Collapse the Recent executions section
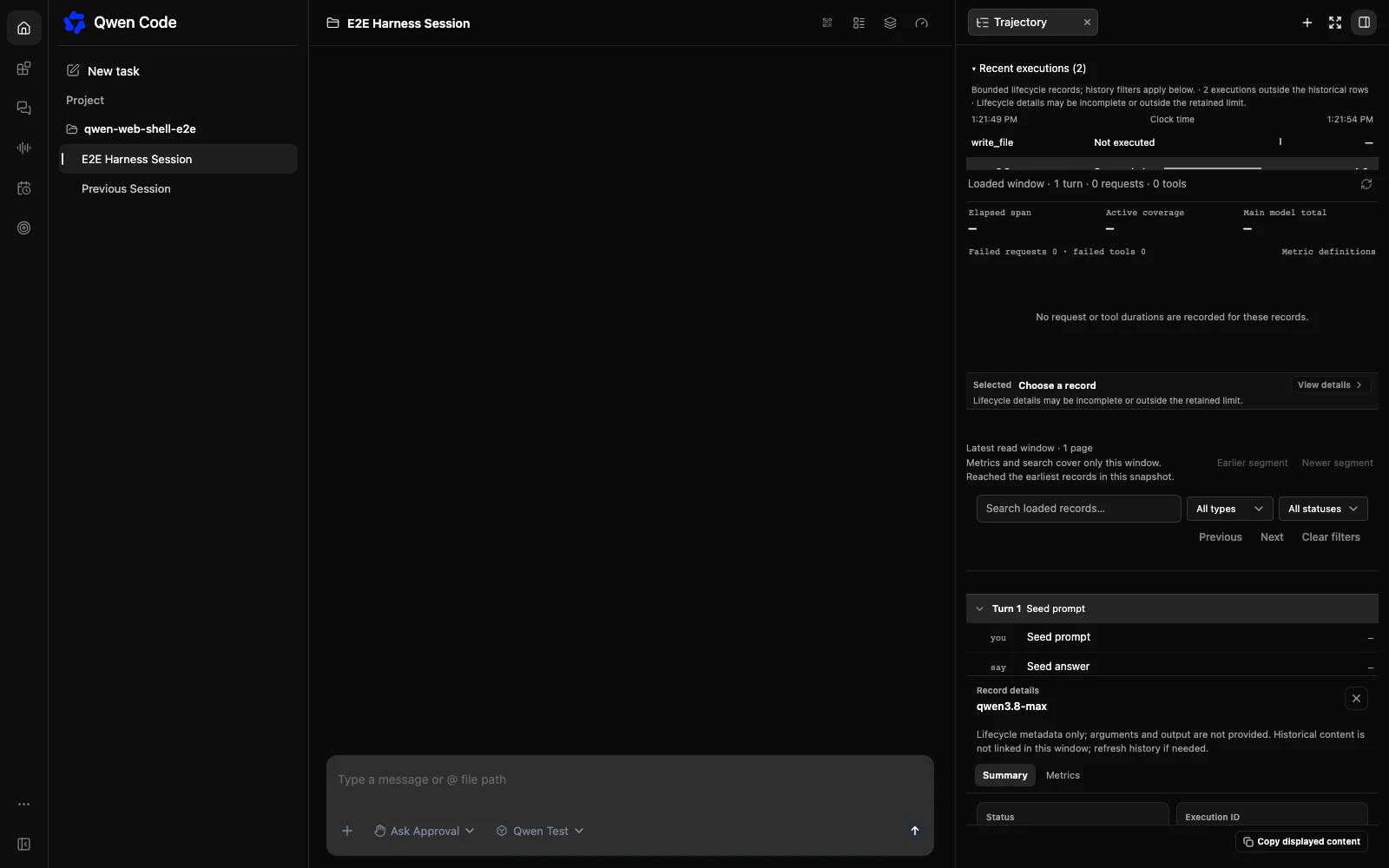The height and width of the screenshot is (868, 1389). [x=1029, y=69]
